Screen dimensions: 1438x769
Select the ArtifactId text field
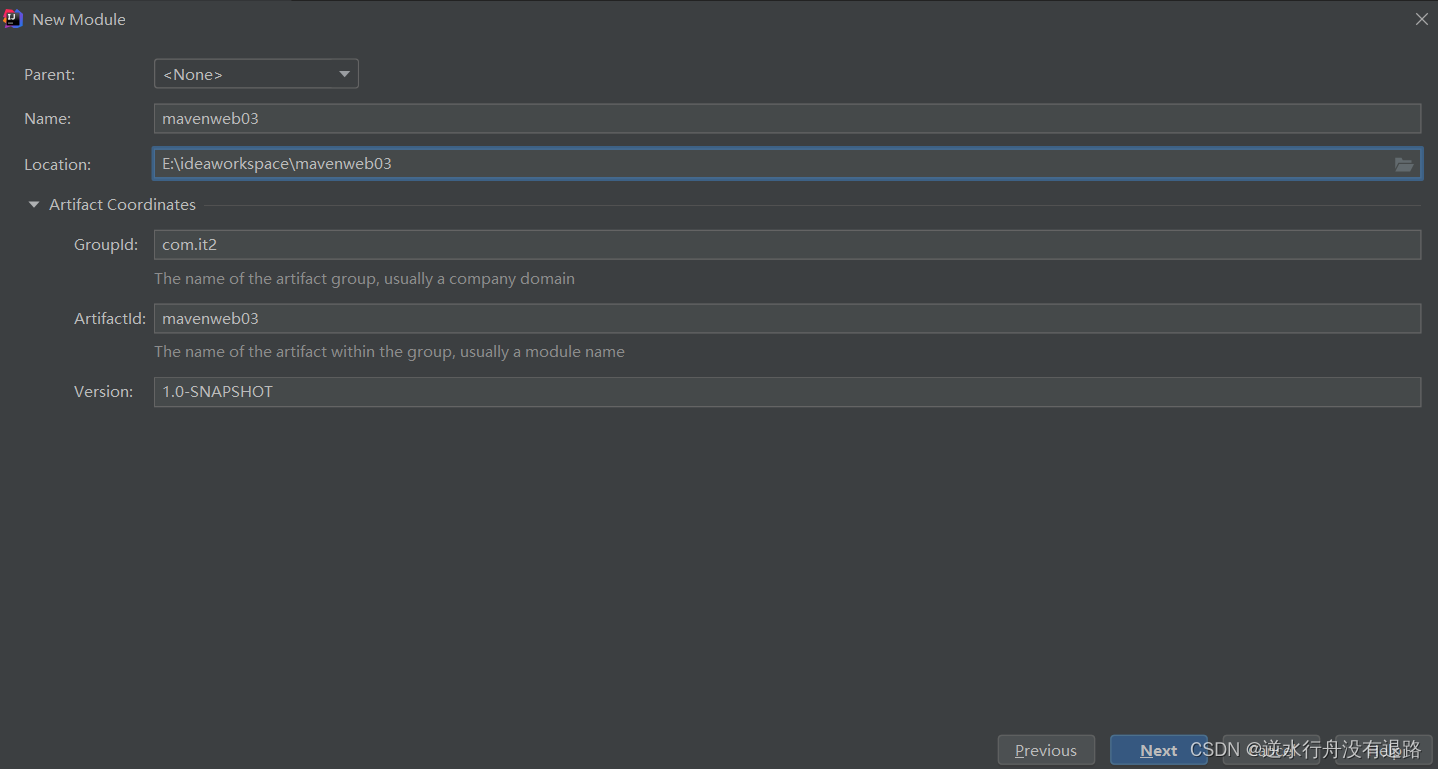pyautogui.click(x=787, y=319)
